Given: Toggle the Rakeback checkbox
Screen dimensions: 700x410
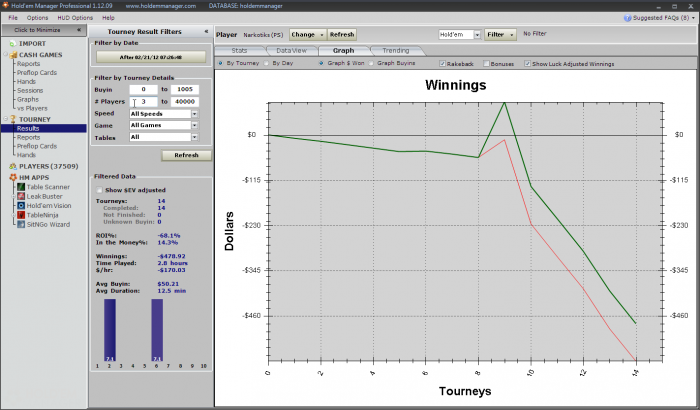Looking at the screenshot, I should (442, 64).
